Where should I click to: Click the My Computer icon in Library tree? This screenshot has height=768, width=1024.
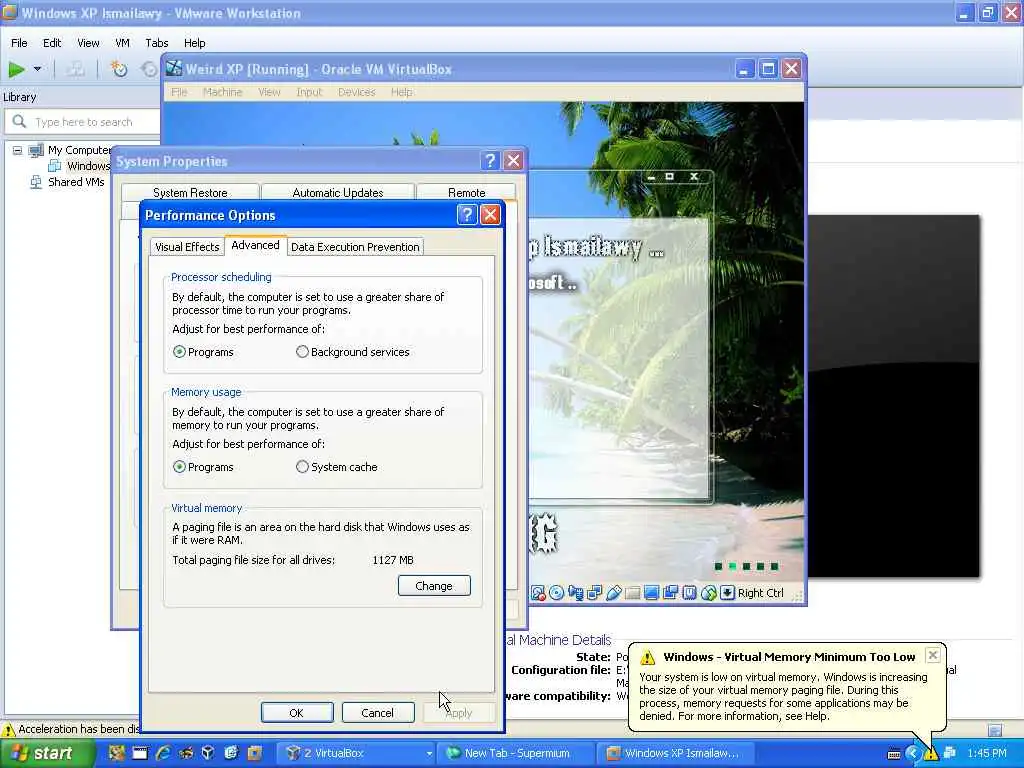37,150
